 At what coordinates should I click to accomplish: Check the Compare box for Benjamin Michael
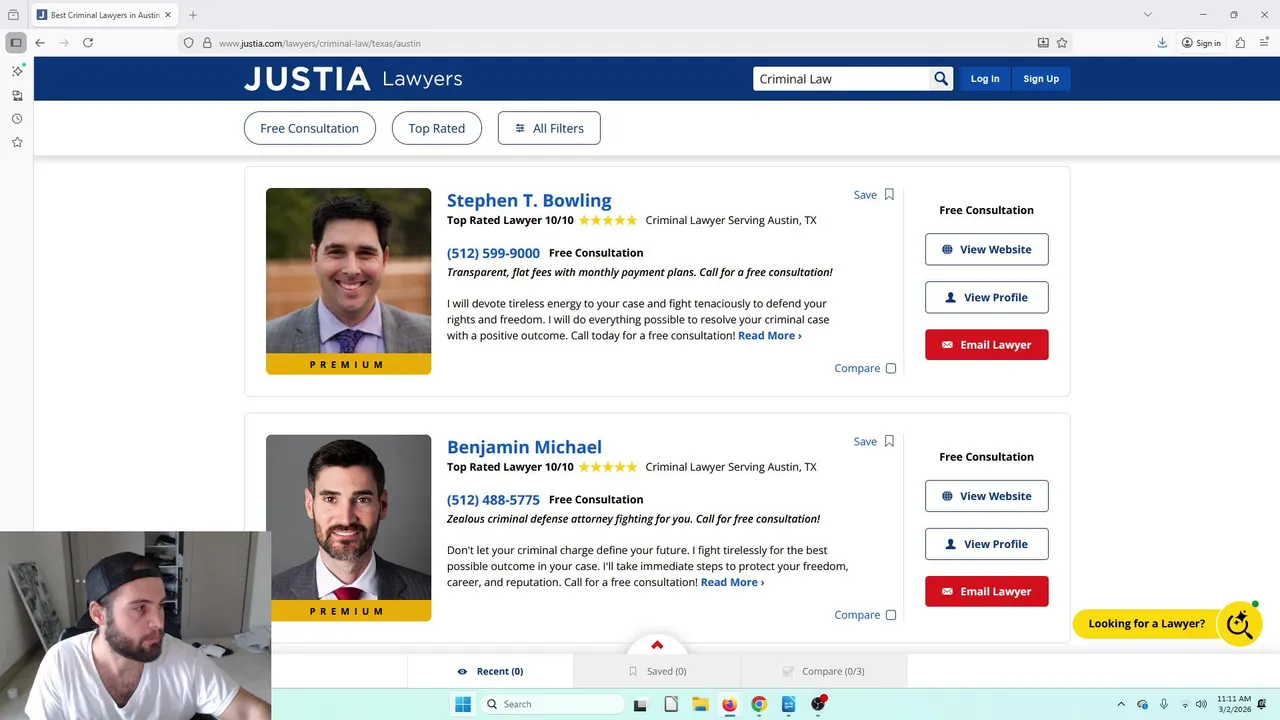point(891,615)
